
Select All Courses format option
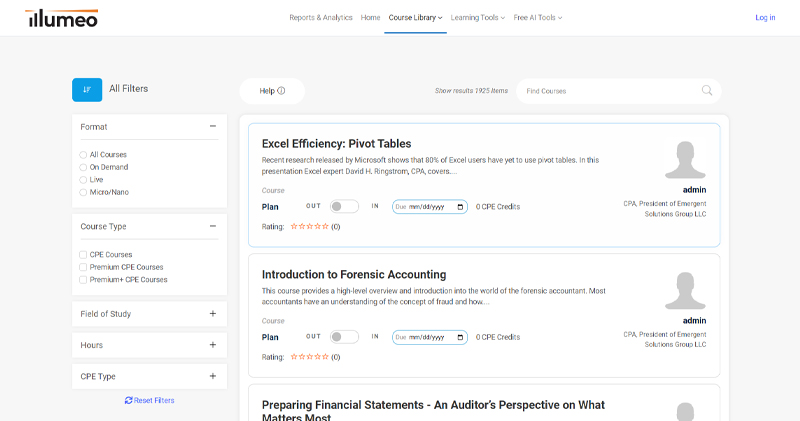click(83, 155)
